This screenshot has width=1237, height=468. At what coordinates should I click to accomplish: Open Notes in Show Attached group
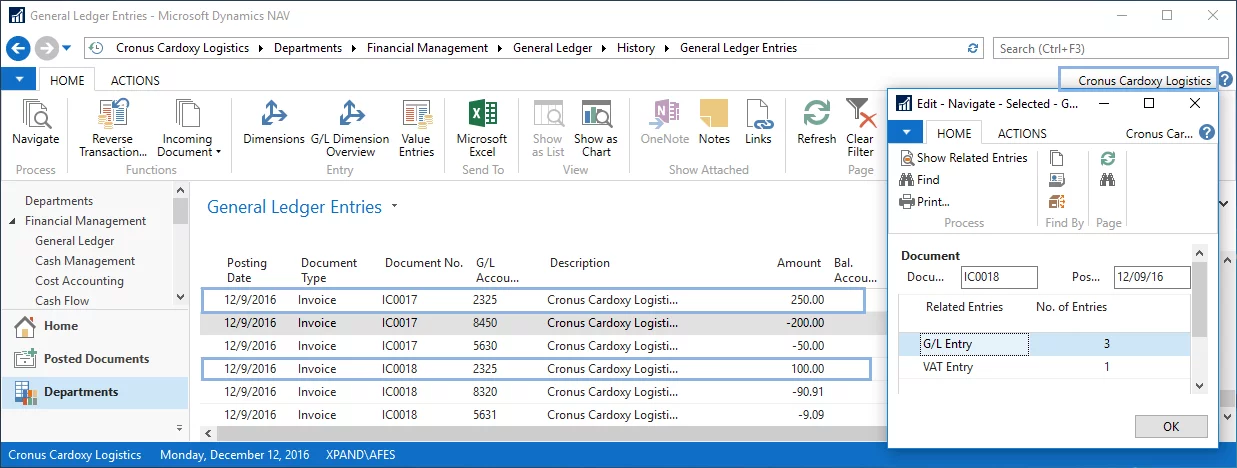click(x=714, y=124)
